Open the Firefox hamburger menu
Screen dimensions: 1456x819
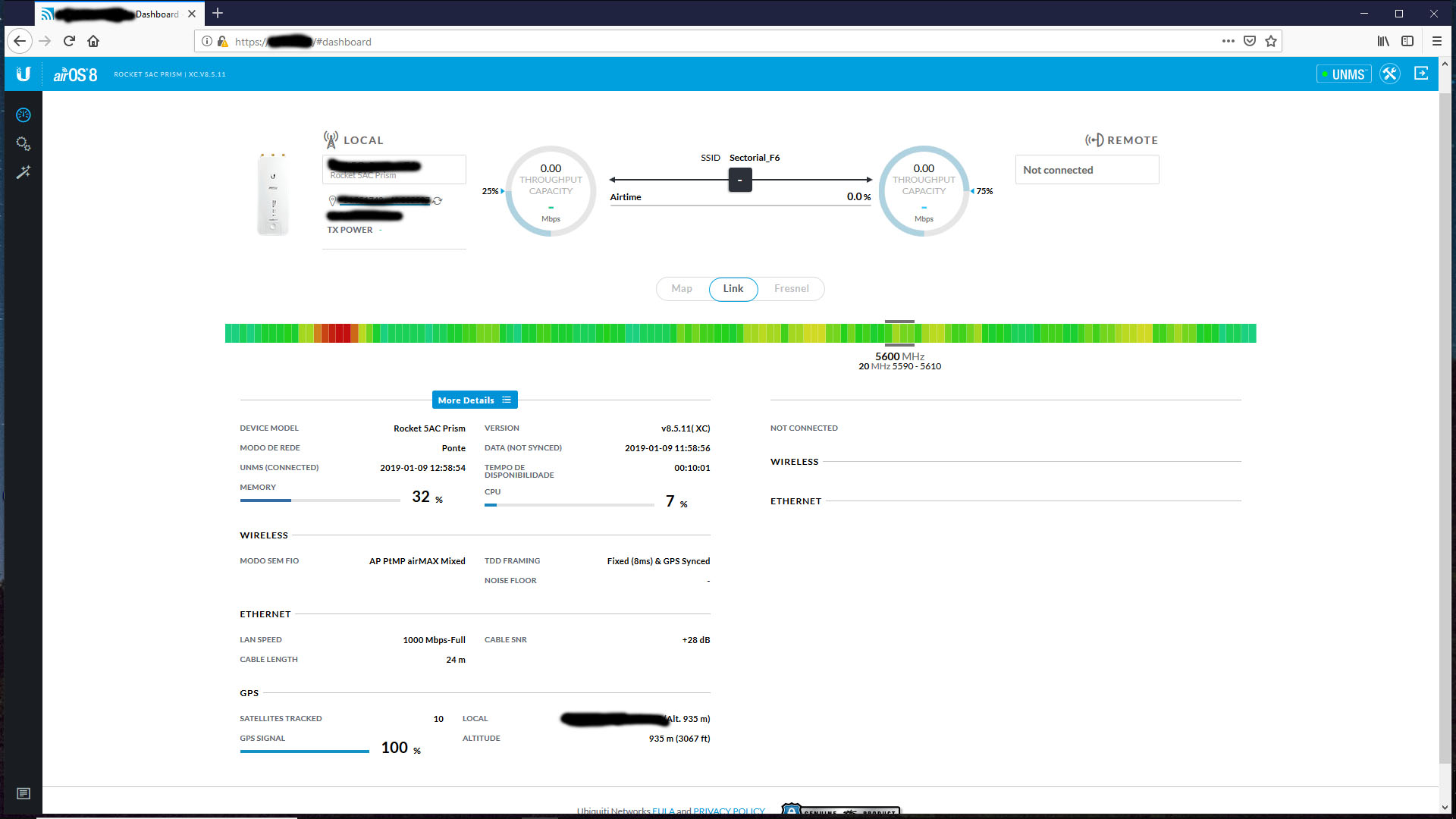[1436, 42]
